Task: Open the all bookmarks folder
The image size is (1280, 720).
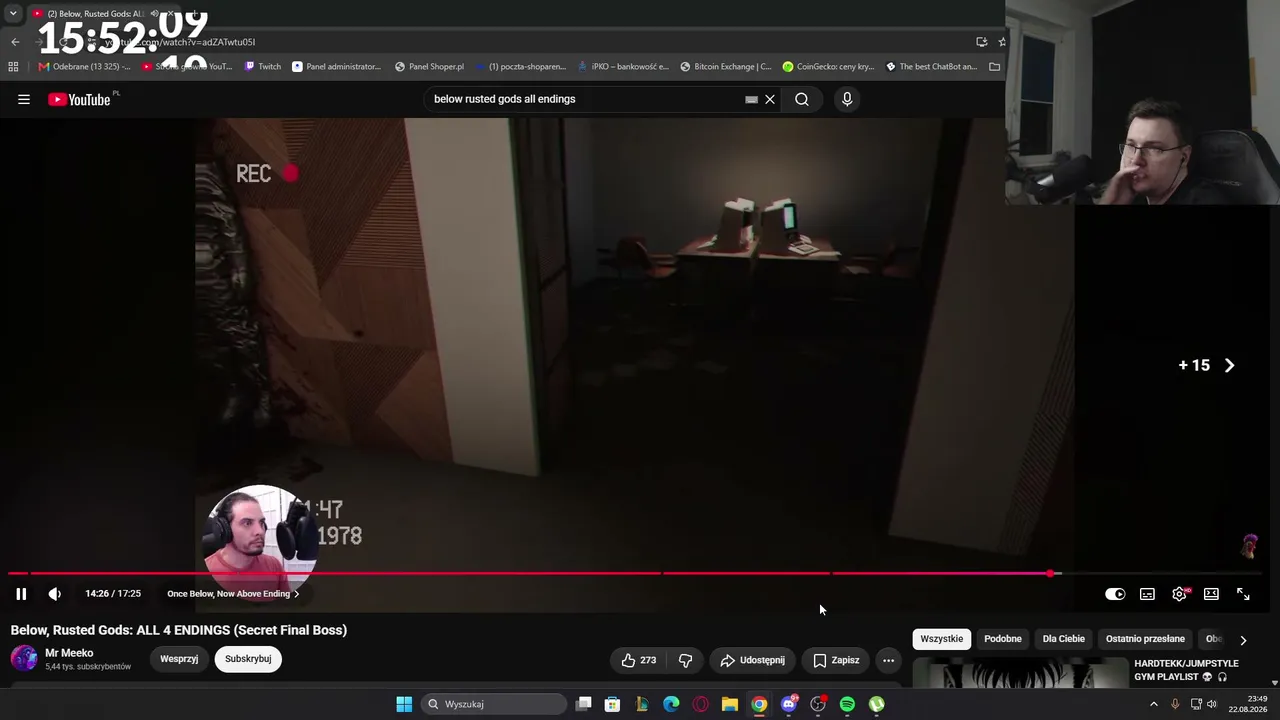Action: coord(994,67)
